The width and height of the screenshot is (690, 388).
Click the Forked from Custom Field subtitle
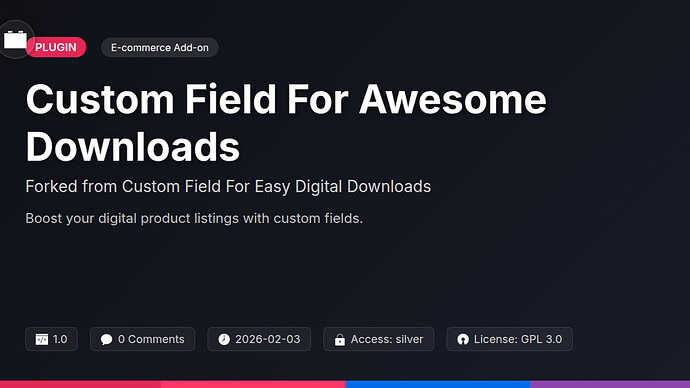pyautogui.click(x=228, y=187)
